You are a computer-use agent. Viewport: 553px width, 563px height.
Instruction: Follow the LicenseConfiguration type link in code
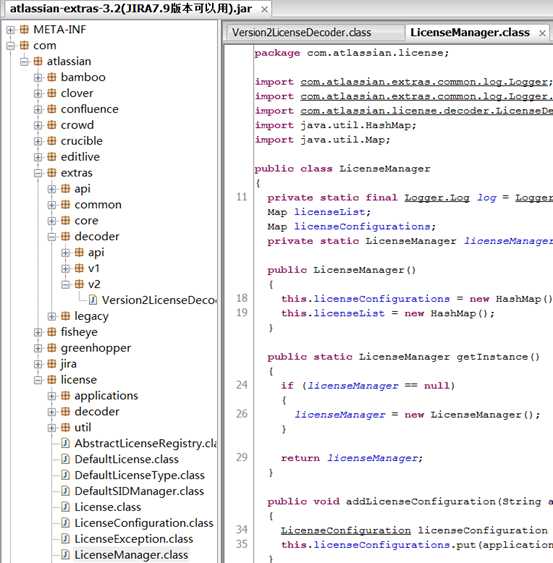coord(345,530)
